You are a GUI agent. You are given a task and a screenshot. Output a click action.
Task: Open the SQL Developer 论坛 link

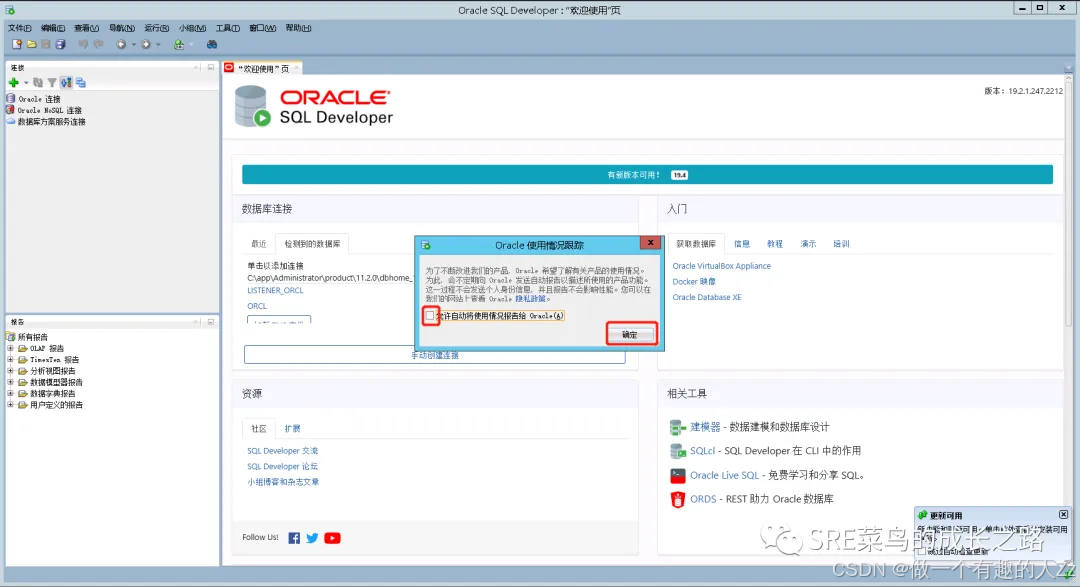(282, 466)
